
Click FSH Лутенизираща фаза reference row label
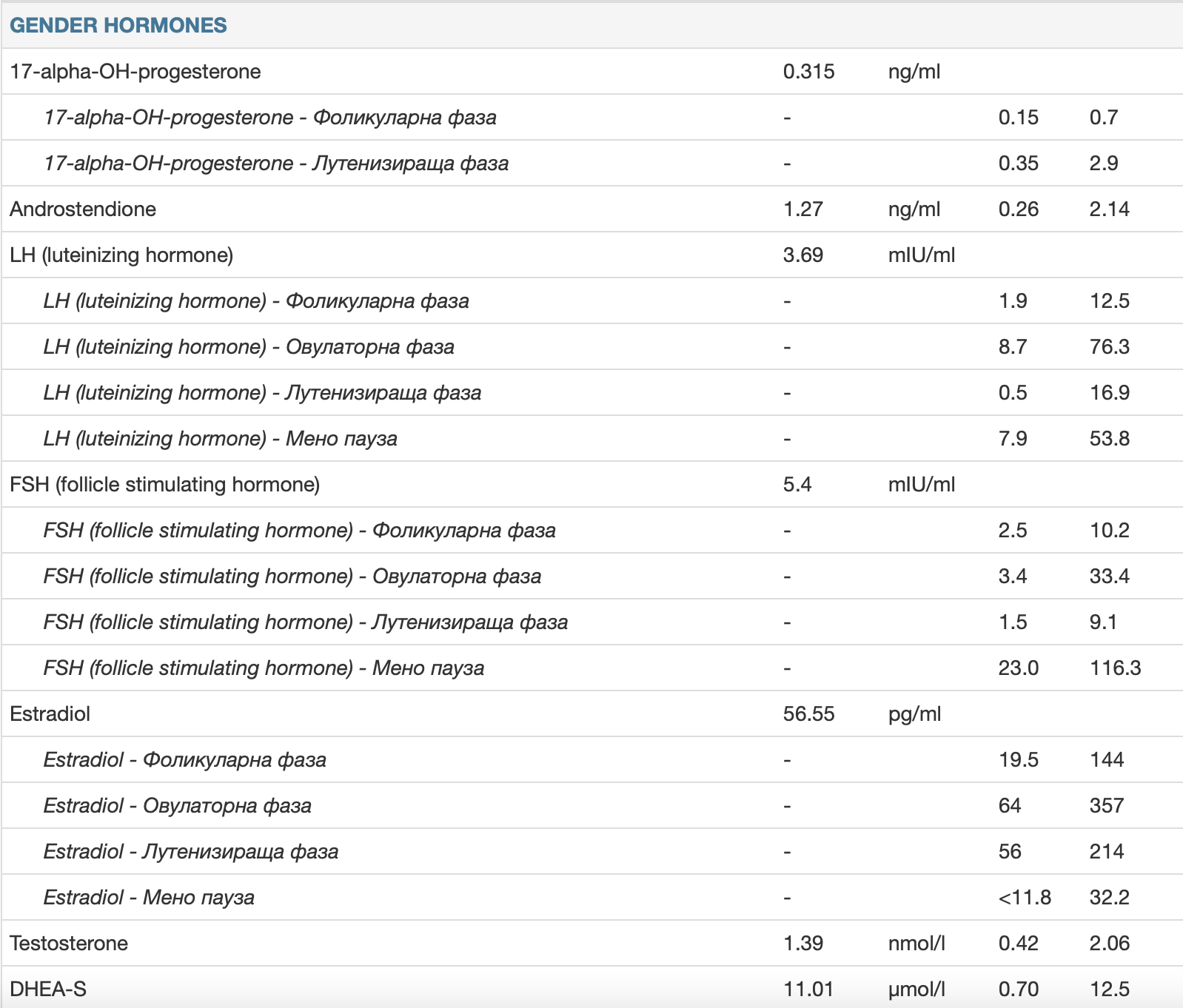pyautogui.click(x=306, y=622)
